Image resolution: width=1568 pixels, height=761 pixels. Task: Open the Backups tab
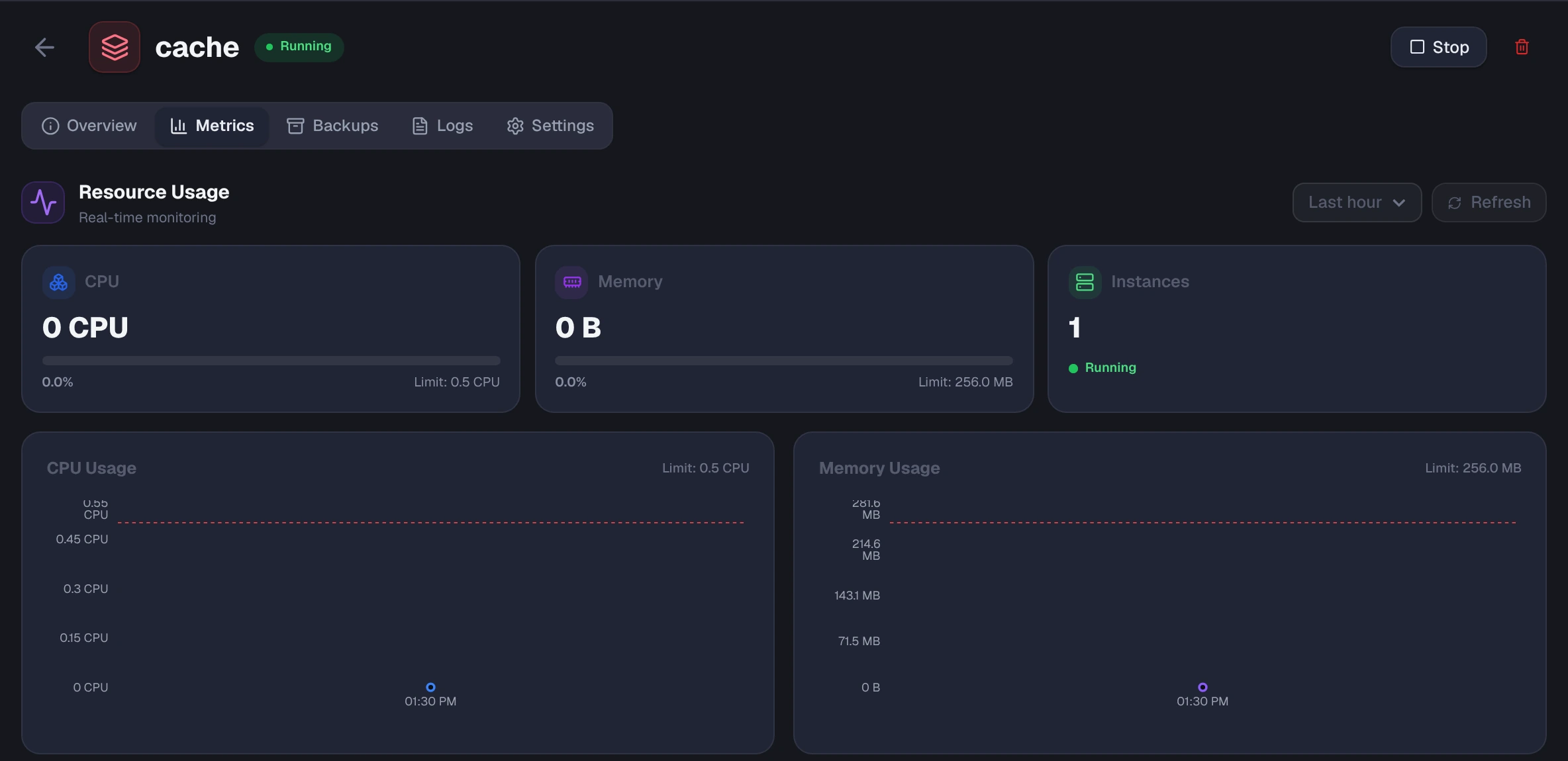(332, 126)
